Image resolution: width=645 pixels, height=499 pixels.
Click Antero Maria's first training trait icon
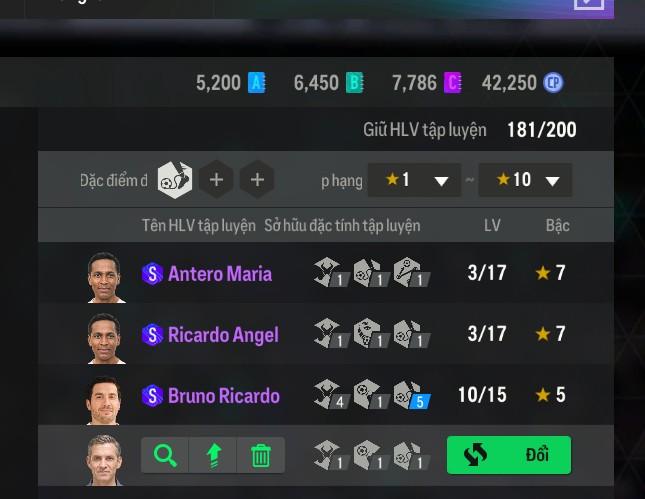click(x=331, y=272)
